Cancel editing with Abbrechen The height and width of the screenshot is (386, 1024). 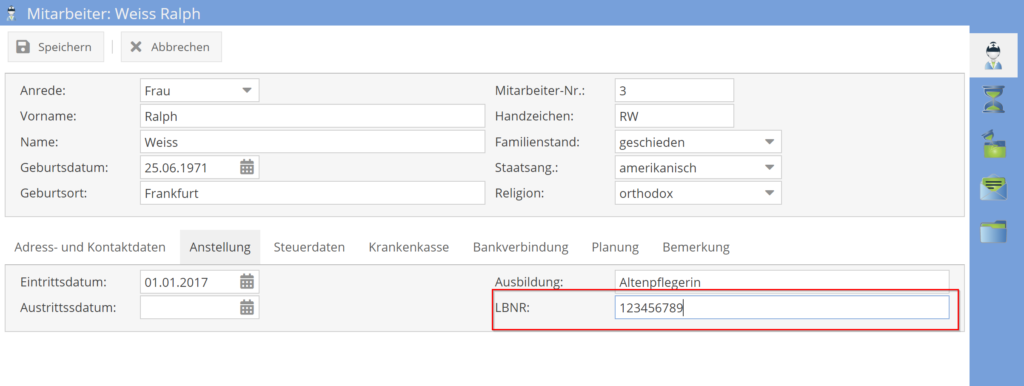coord(171,47)
